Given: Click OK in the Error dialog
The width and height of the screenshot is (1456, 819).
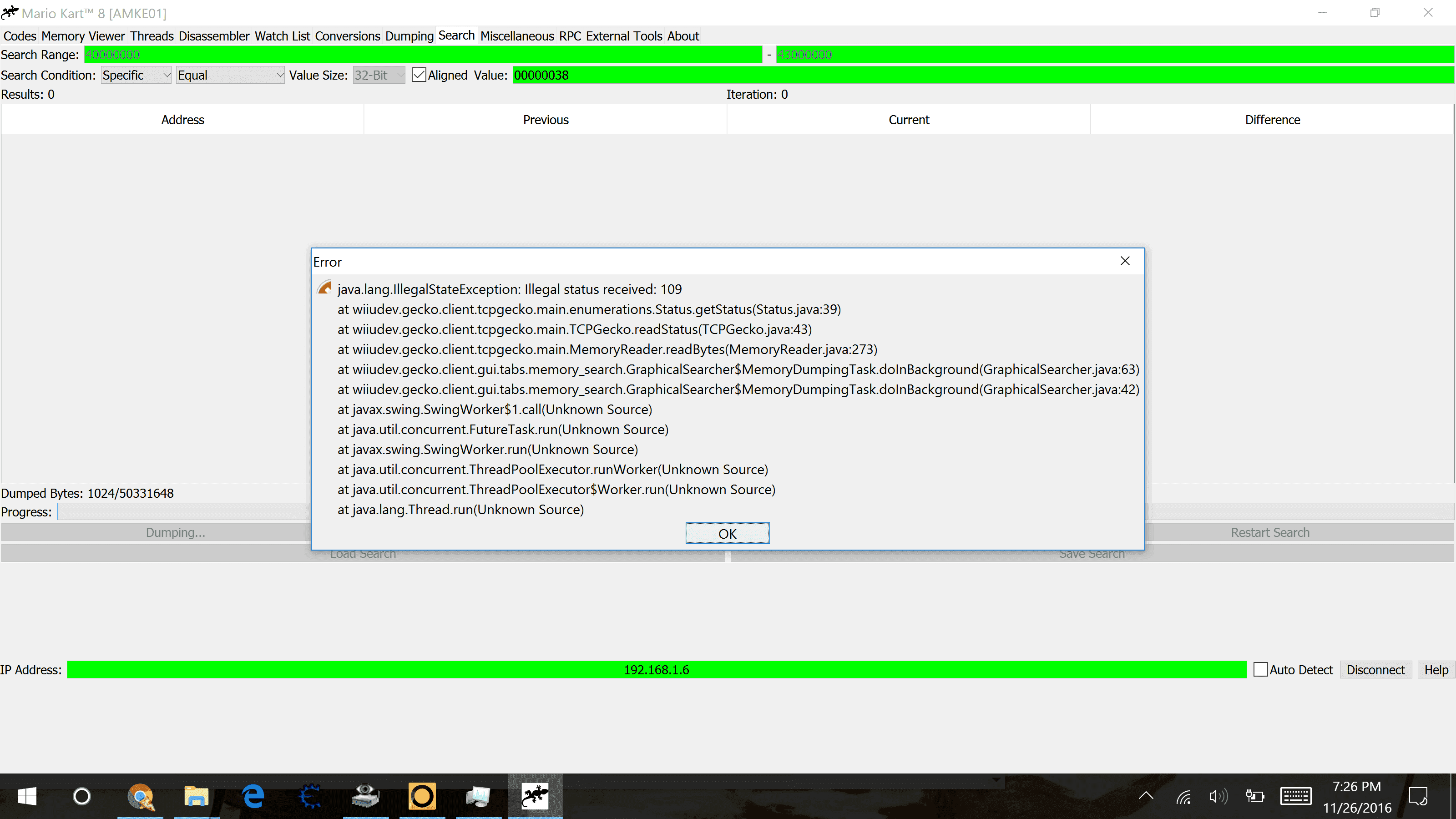Looking at the screenshot, I should (x=728, y=533).
